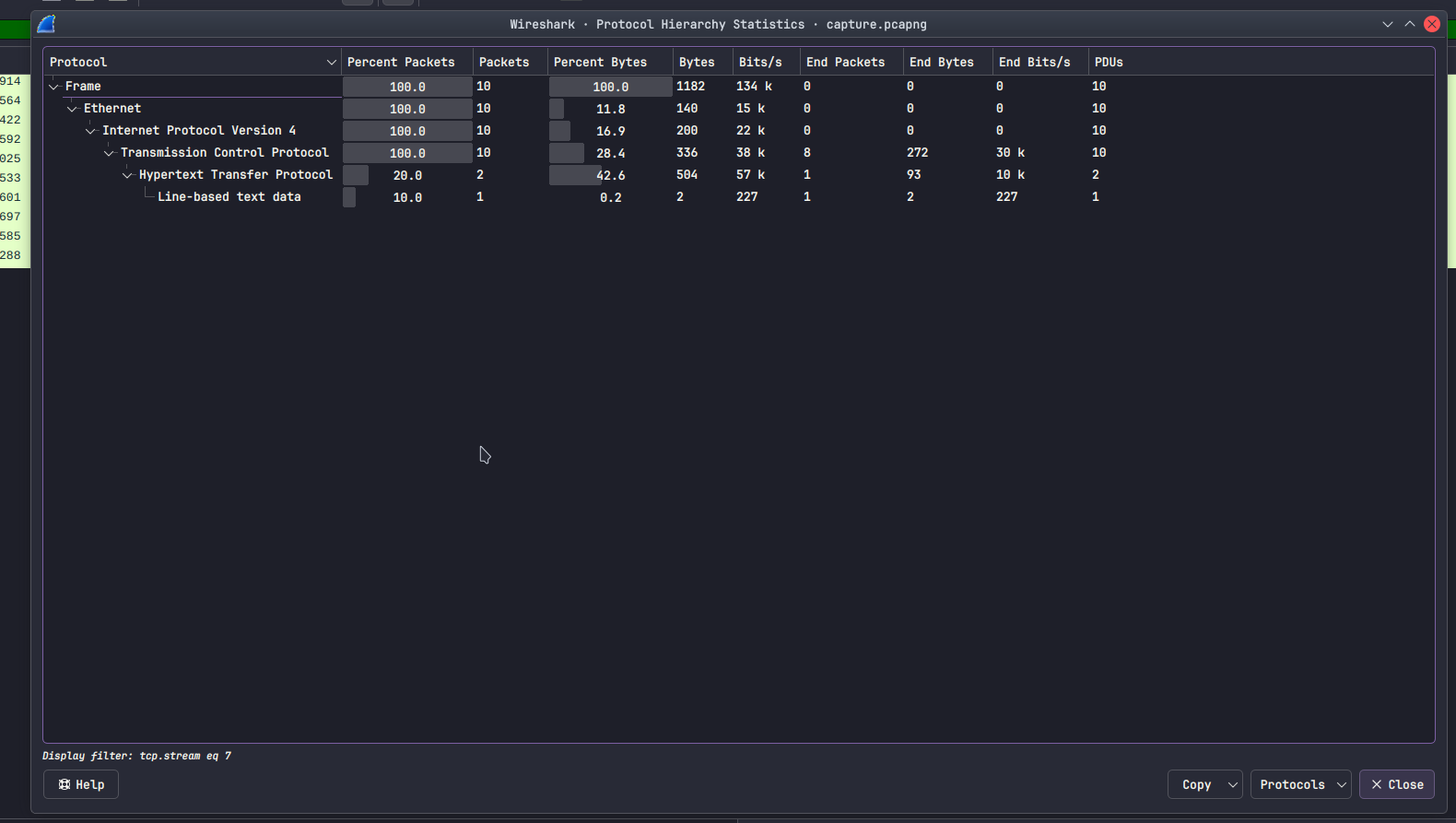Sort by the Bits/s column header

click(x=766, y=62)
